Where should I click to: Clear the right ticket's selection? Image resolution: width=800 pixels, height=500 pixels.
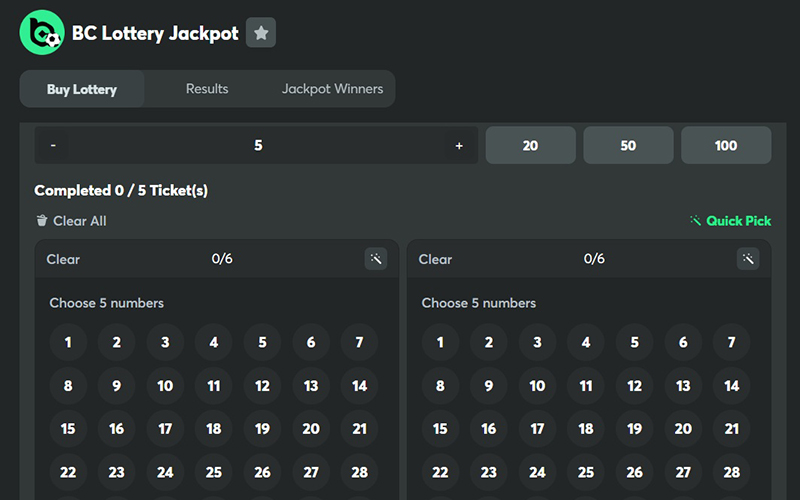[435, 259]
